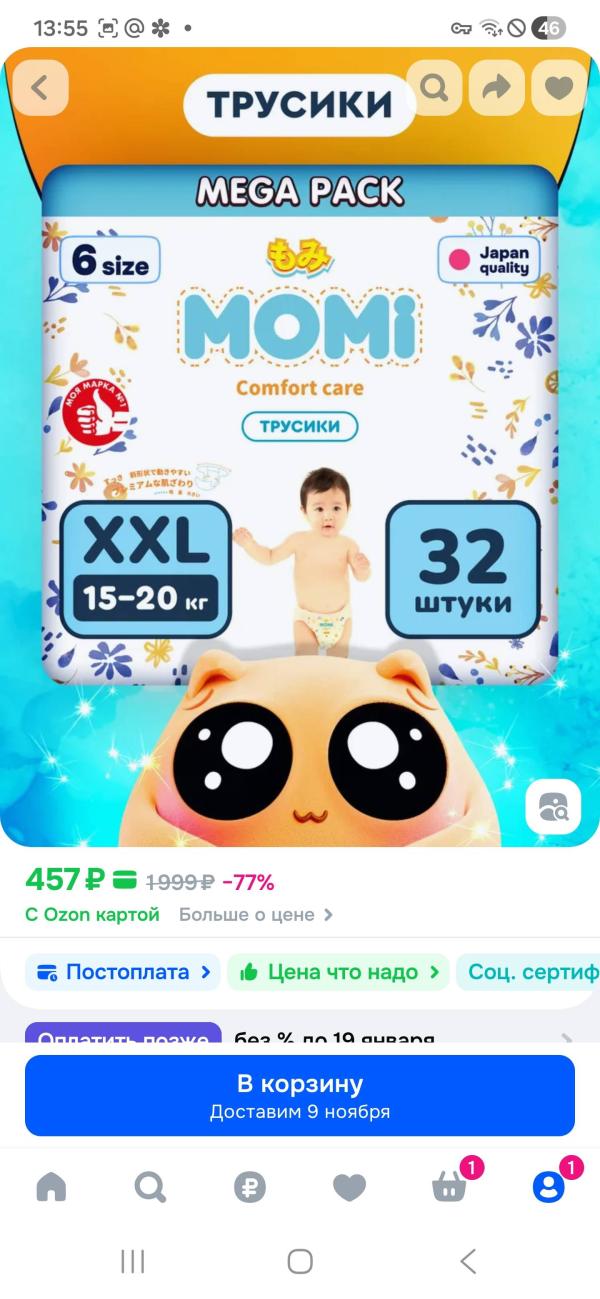Tap the 'Оплатить позже' purple badge
600x1299 pixels.
[123, 1033]
